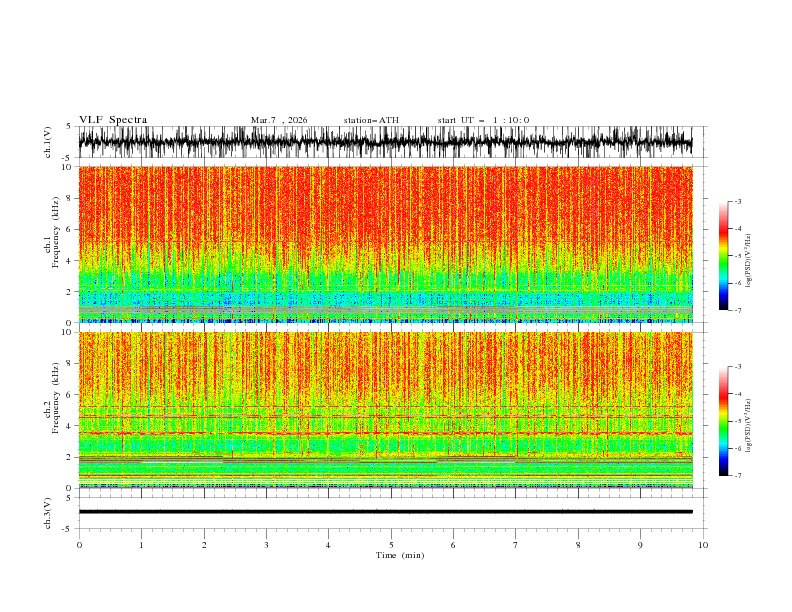The image size is (792, 612).
Task: Click the ch.2 frequency tick label "4"
Action: click(x=69, y=426)
